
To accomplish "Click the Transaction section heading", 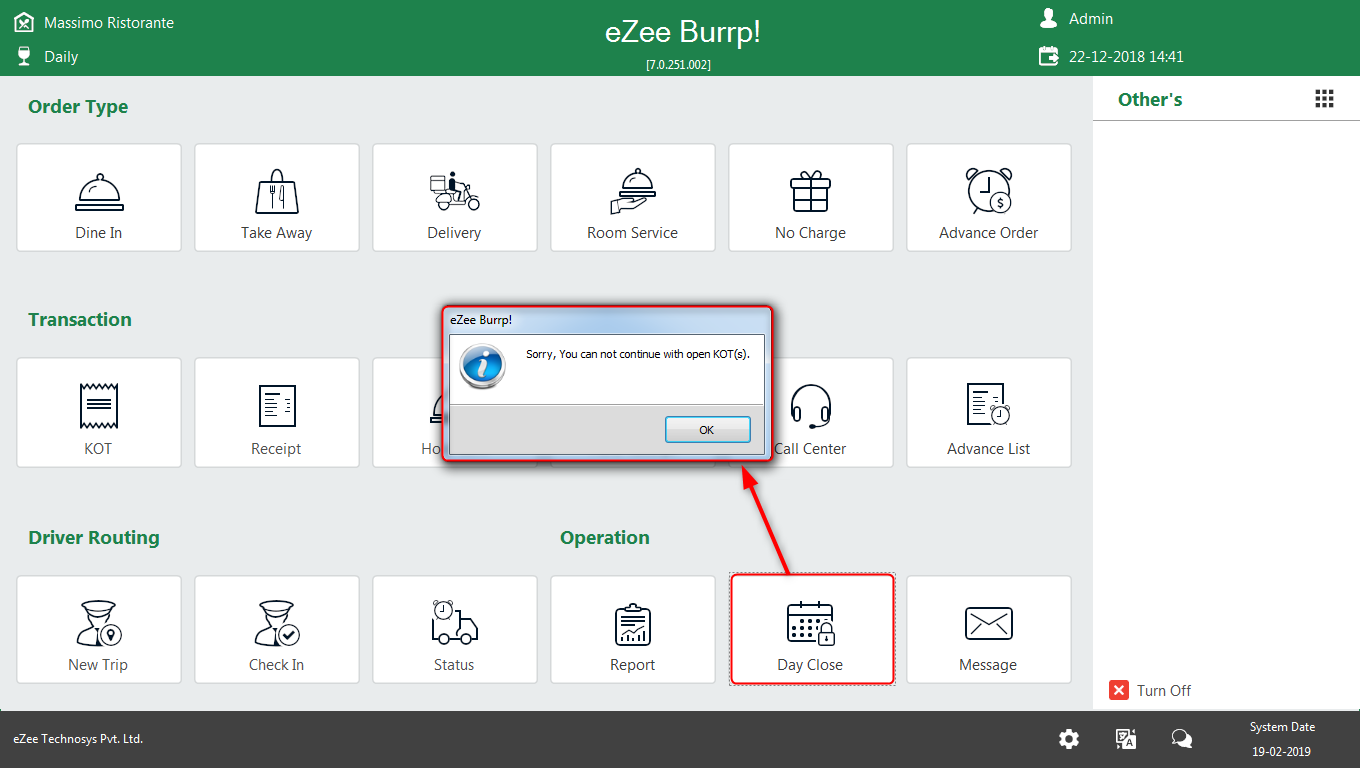I will coord(80,320).
